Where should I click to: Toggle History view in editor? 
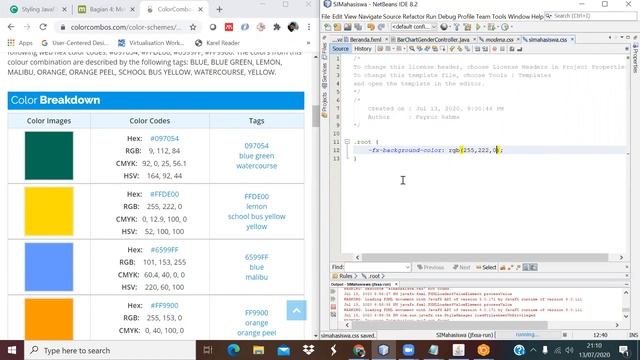coord(362,49)
